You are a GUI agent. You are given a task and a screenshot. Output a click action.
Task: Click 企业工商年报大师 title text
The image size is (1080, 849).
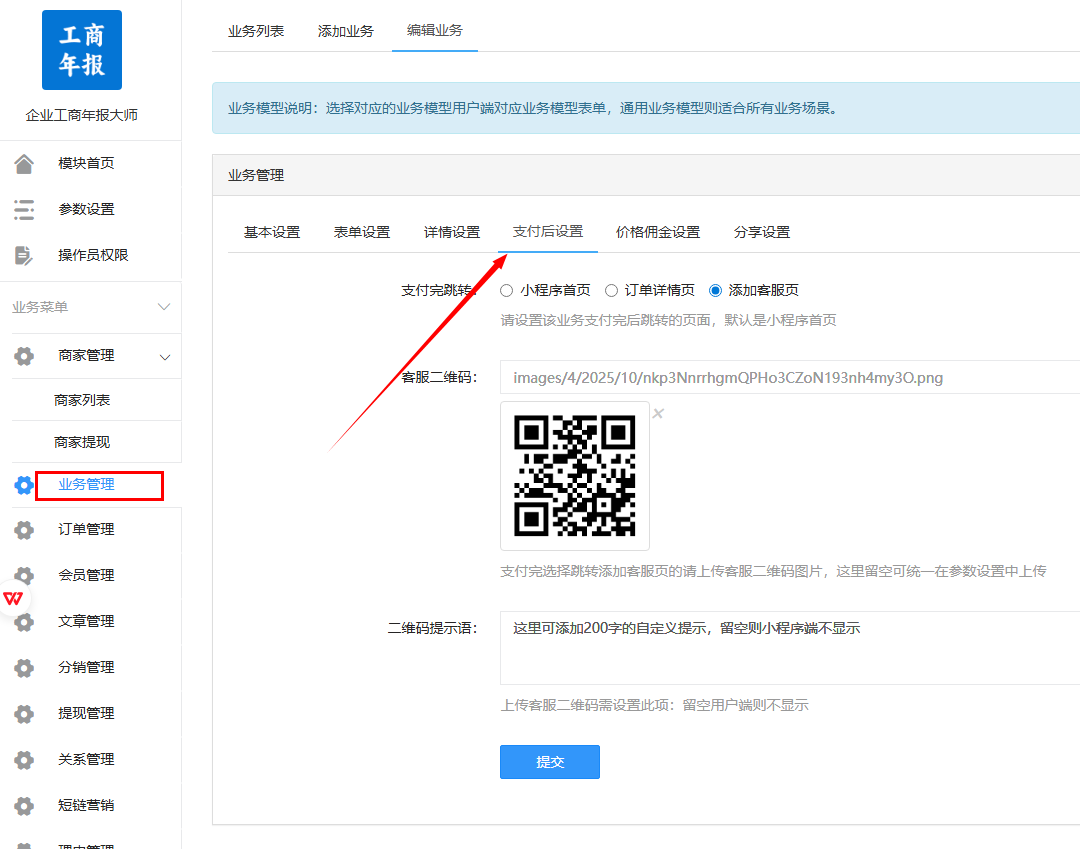pos(81,116)
